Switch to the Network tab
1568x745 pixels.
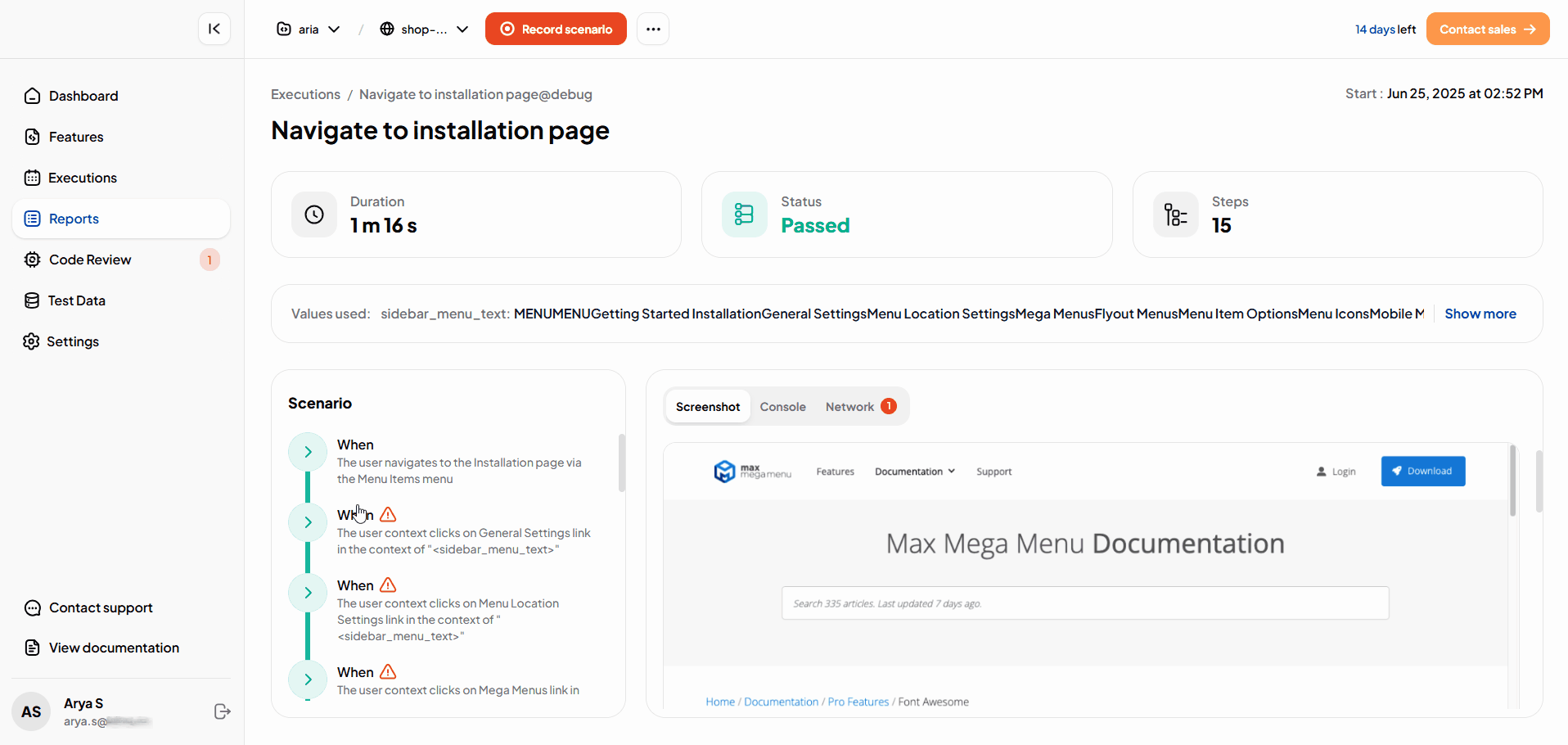coord(849,407)
